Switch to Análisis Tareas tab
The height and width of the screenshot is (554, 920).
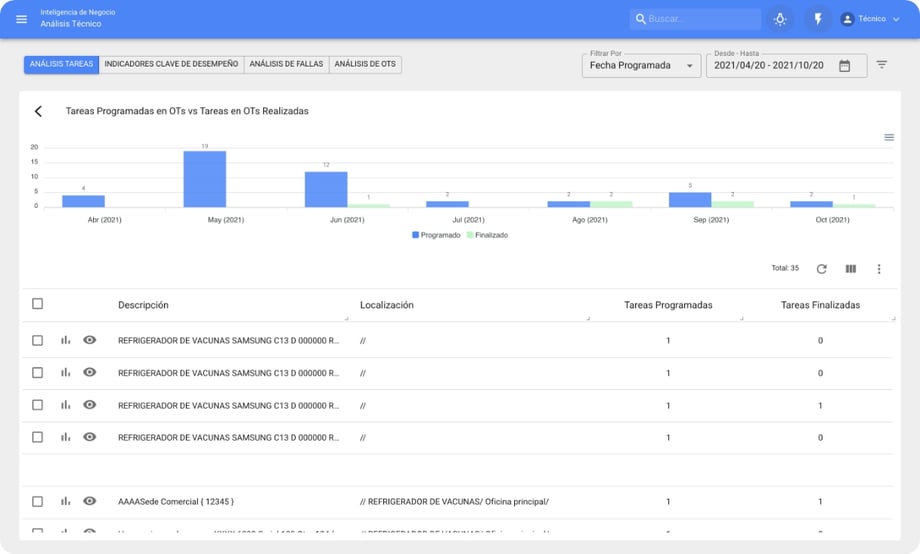pos(62,64)
